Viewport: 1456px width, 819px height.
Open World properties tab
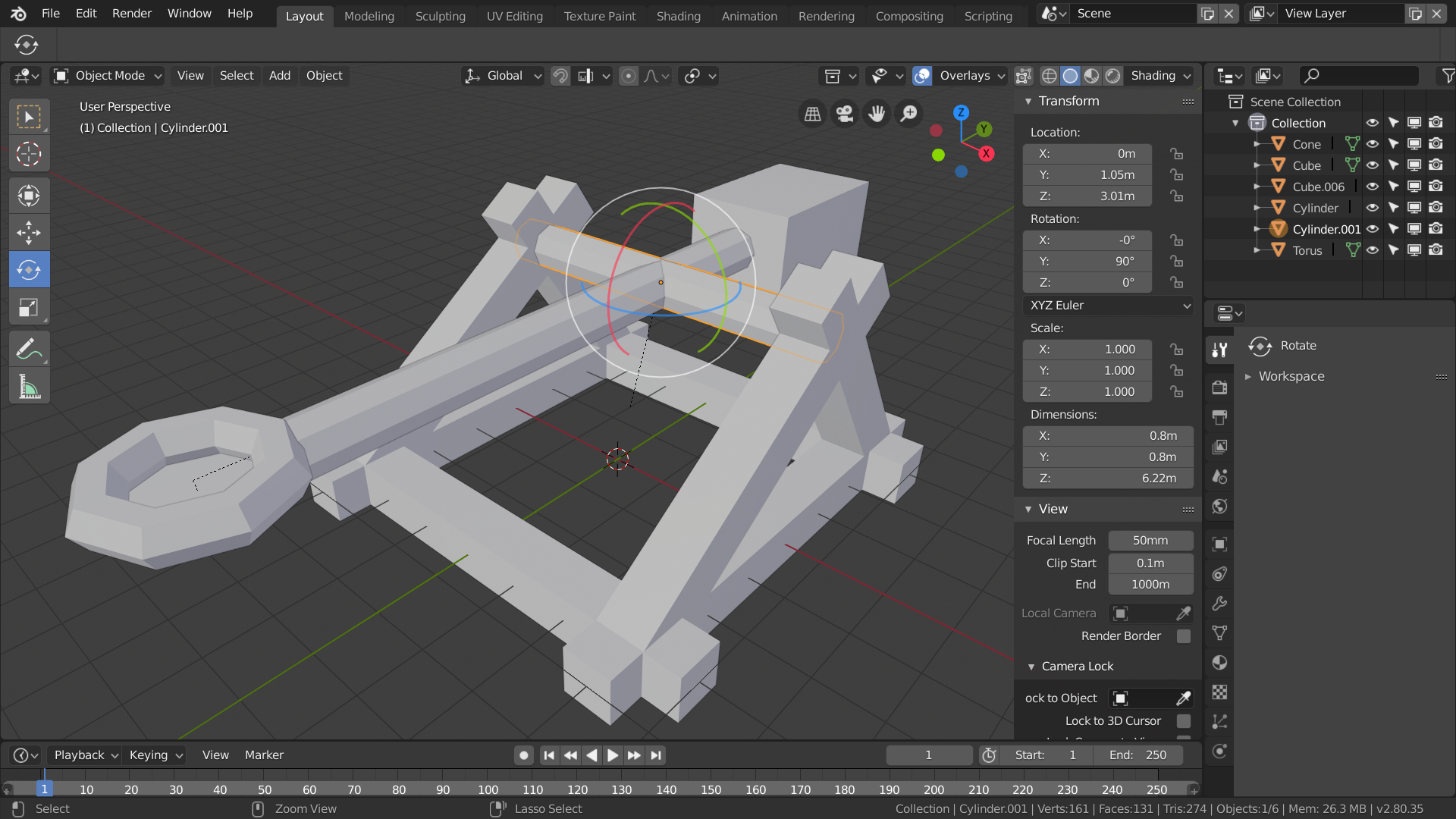pos(1219,506)
